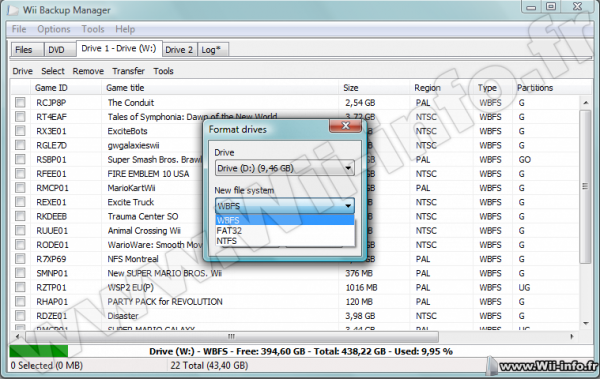Image resolution: width=600 pixels, height=379 pixels.
Task: Click the UG partitions cell for RZTP01
Action: (x=524, y=288)
